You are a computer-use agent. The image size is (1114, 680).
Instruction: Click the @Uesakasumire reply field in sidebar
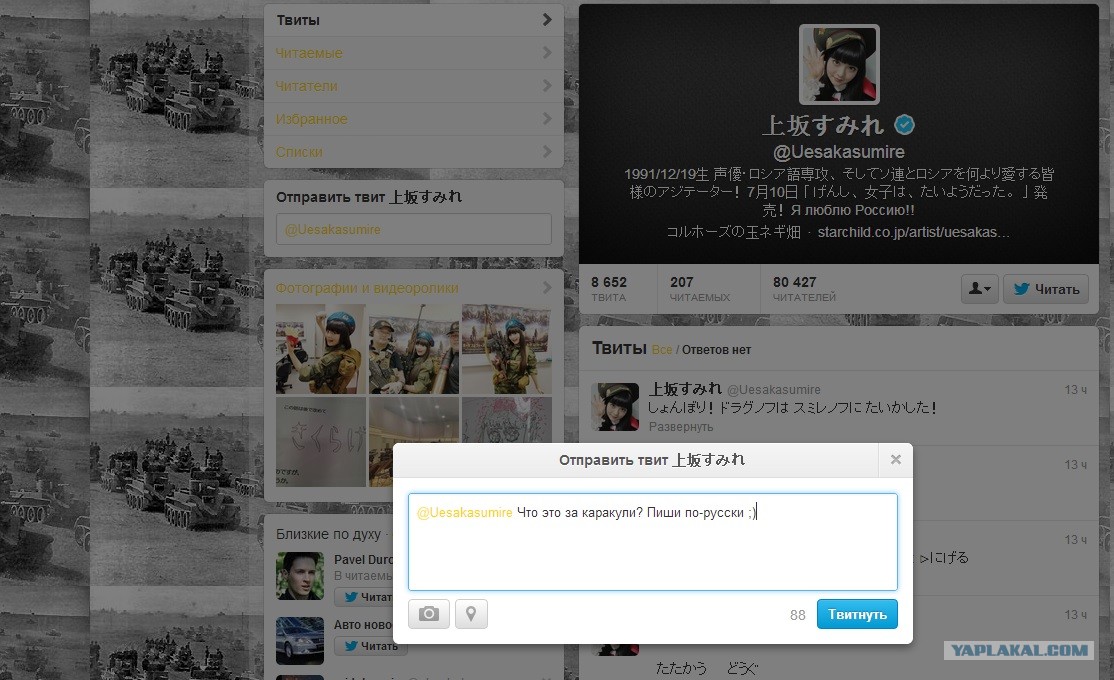click(x=413, y=230)
